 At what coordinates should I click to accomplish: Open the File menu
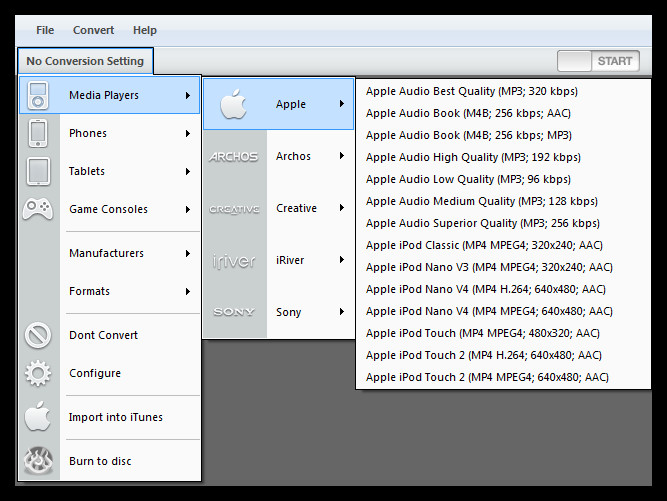pyautogui.click(x=45, y=30)
